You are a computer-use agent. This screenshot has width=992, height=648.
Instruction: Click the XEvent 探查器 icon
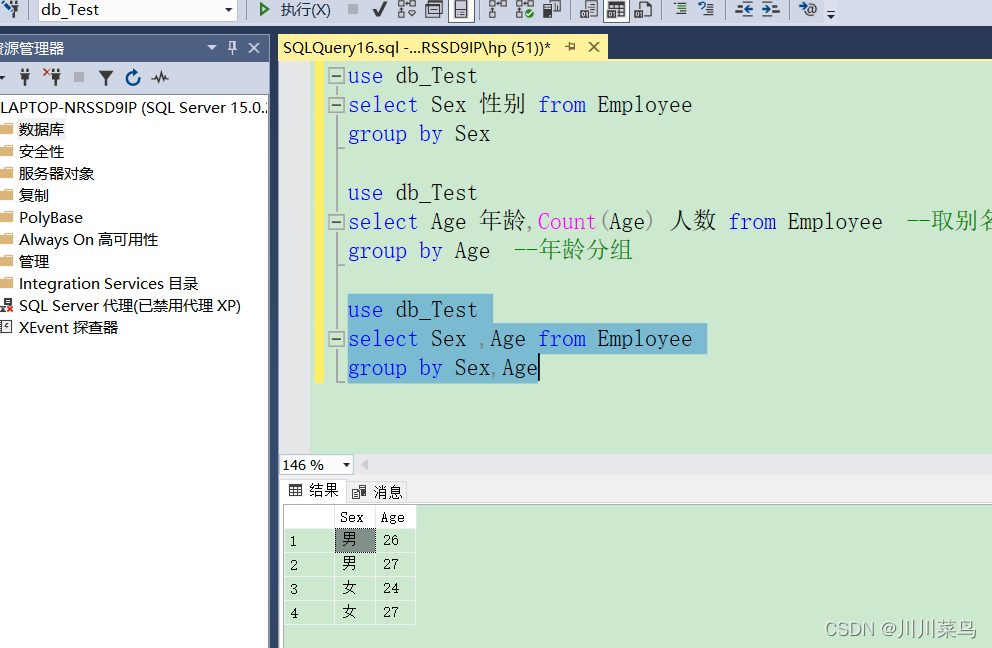click(6, 327)
